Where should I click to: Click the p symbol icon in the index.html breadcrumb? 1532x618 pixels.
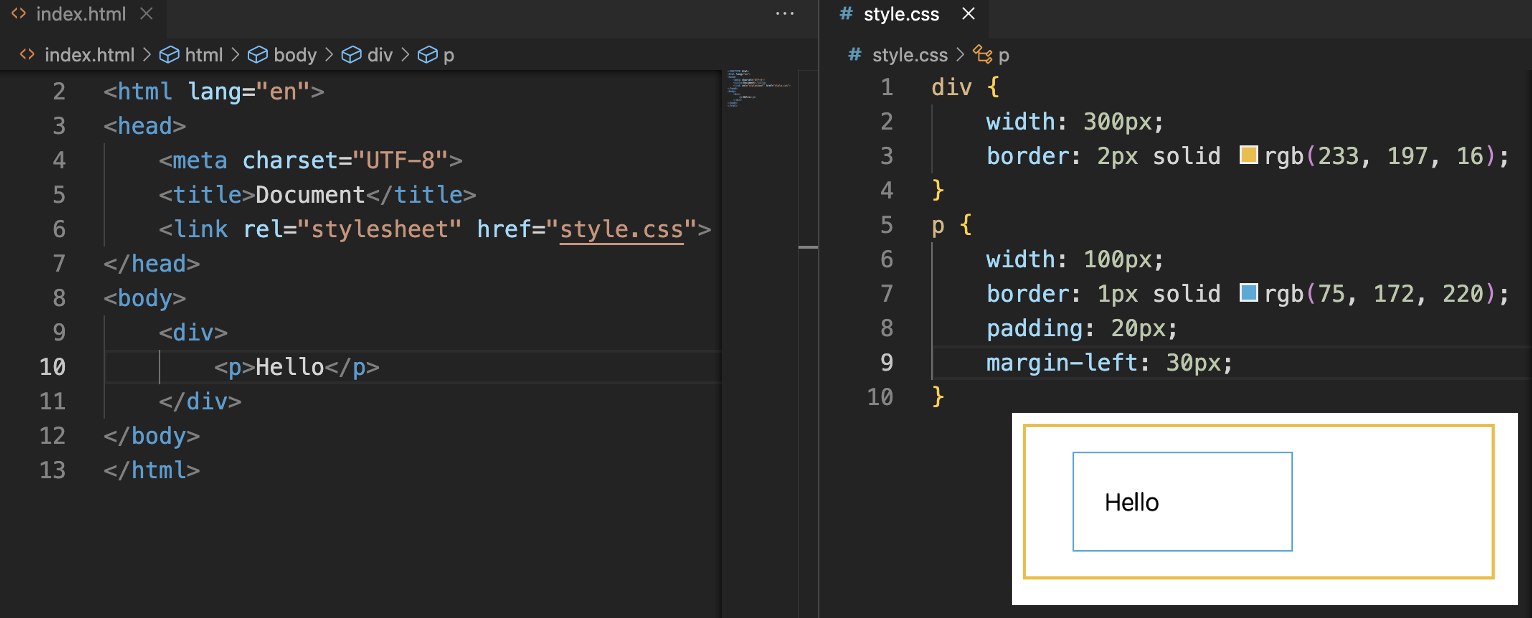coord(425,55)
